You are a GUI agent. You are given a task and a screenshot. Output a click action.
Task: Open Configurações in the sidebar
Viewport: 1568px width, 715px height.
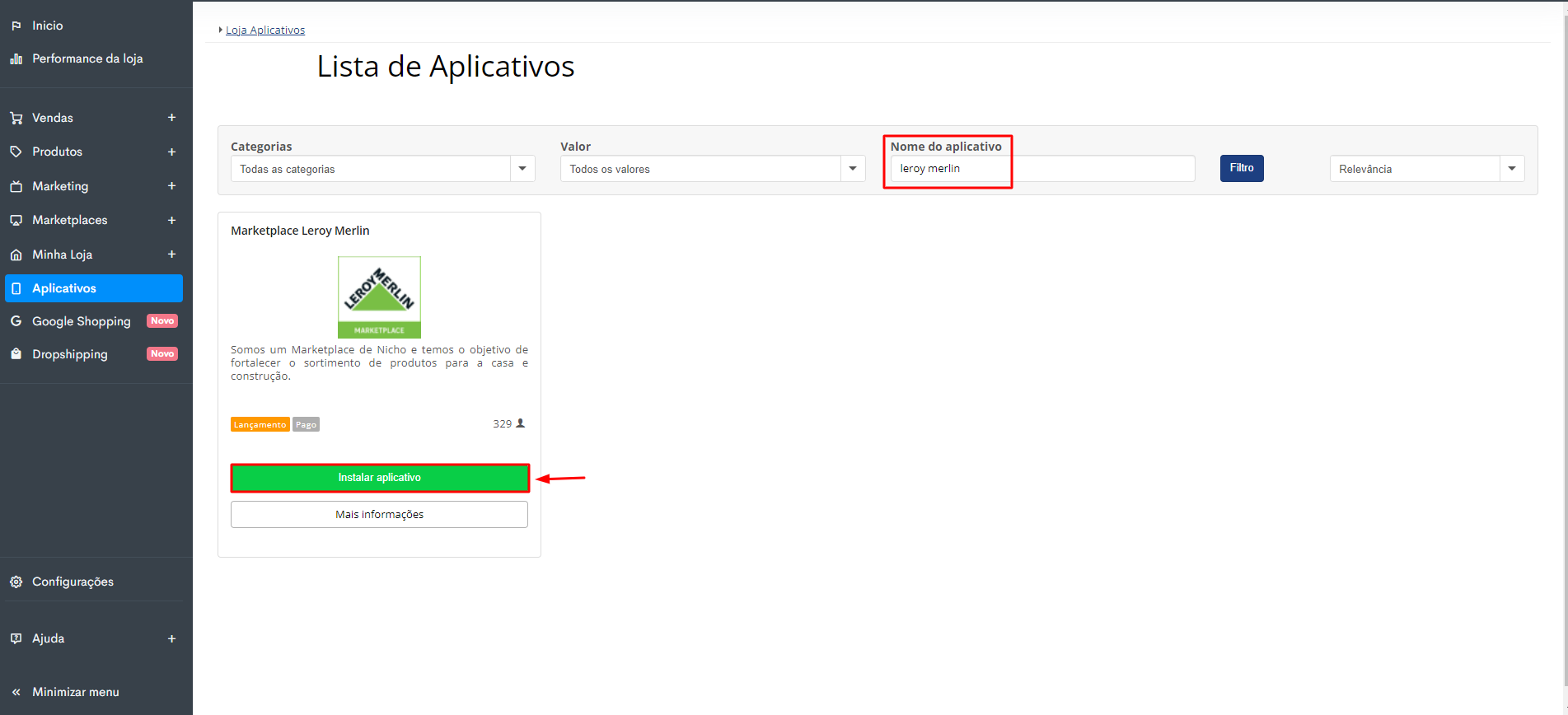[x=73, y=582]
